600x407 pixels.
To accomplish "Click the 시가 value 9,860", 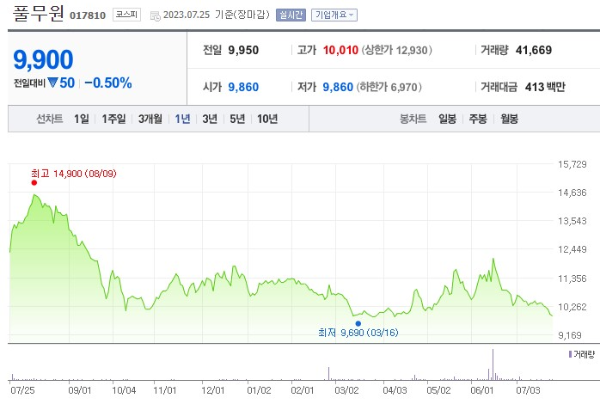I will (243, 87).
